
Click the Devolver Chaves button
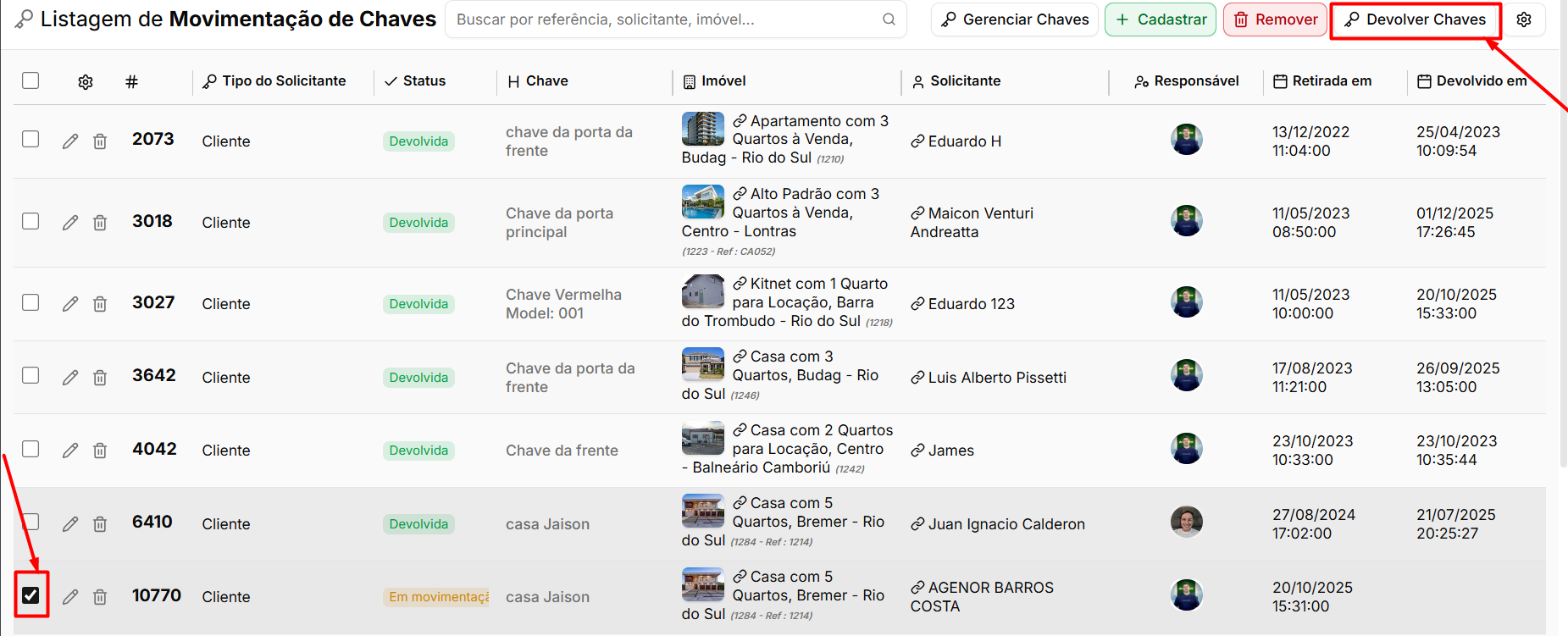click(1416, 19)
